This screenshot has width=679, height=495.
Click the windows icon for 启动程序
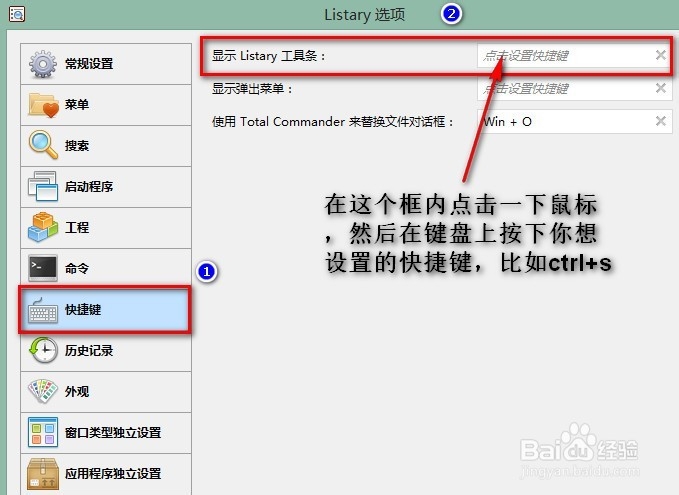43,186
